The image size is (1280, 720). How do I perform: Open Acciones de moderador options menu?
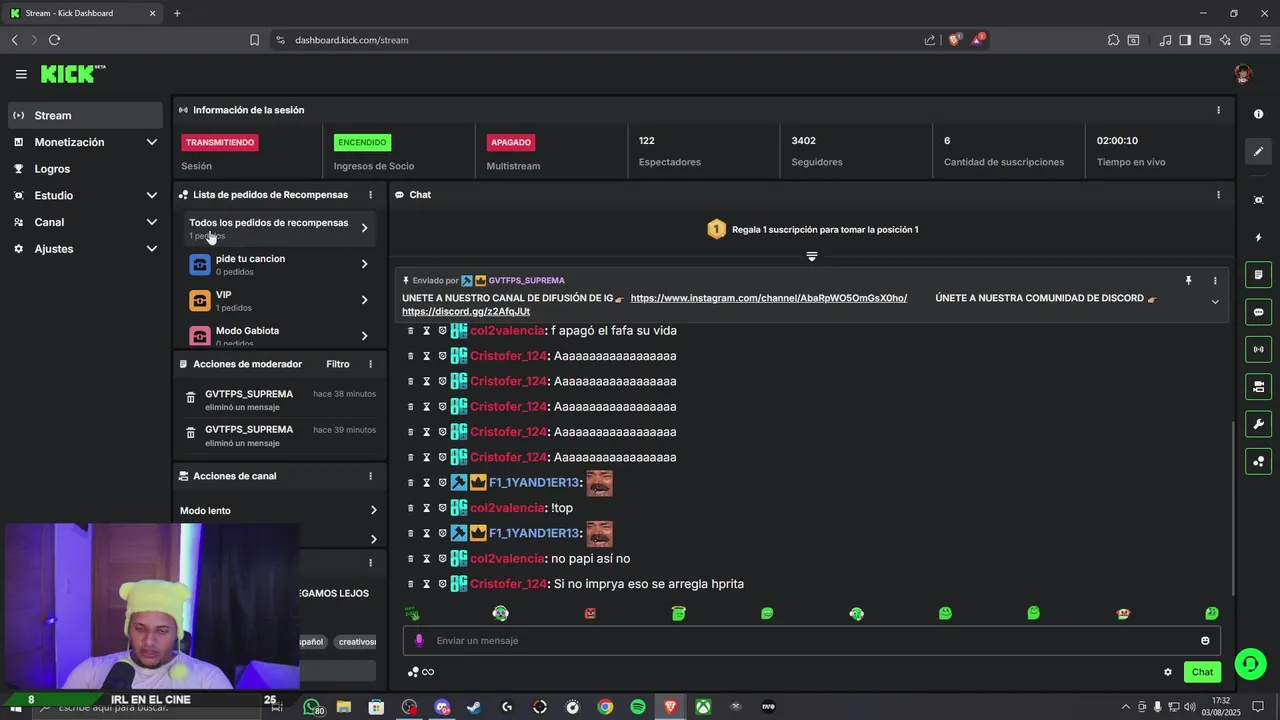coord(370,364)
